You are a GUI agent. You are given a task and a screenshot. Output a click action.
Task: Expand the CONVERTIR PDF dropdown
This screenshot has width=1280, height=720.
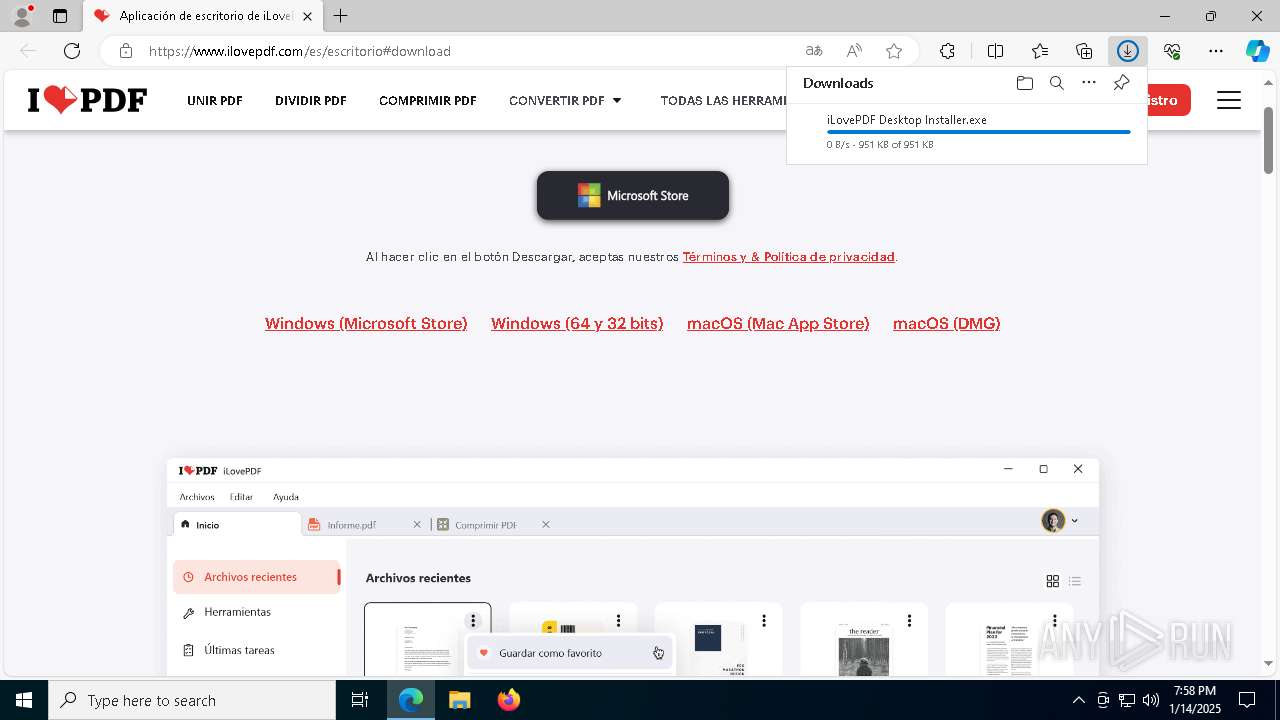click(565, 100)
